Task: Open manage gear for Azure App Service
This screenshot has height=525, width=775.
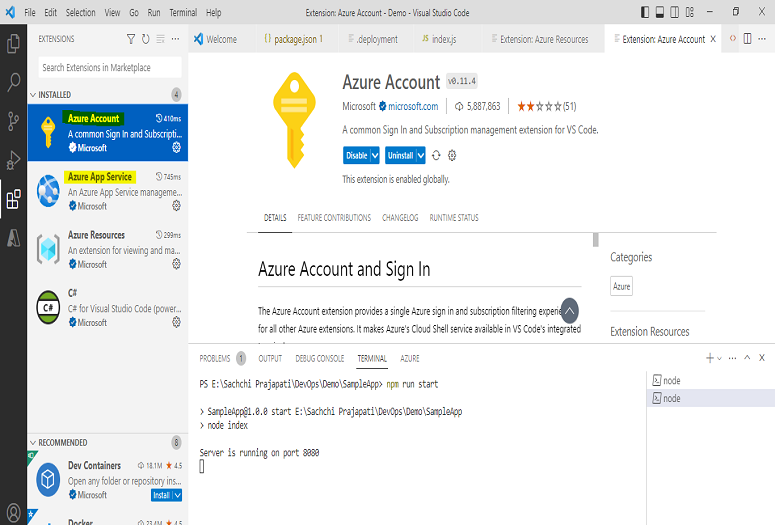Action: pos(176,206)
